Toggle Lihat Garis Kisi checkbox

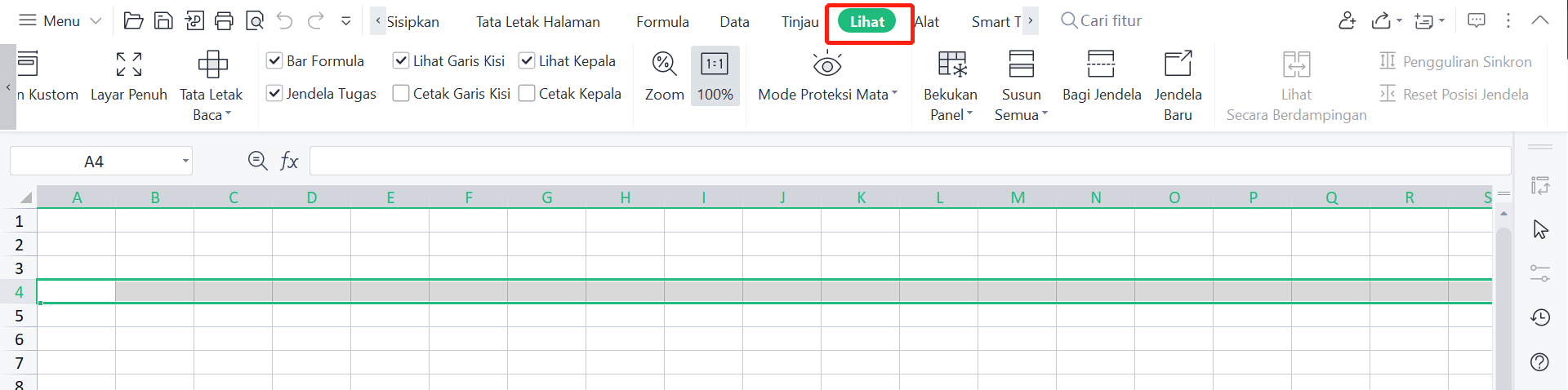coord(401,61)
